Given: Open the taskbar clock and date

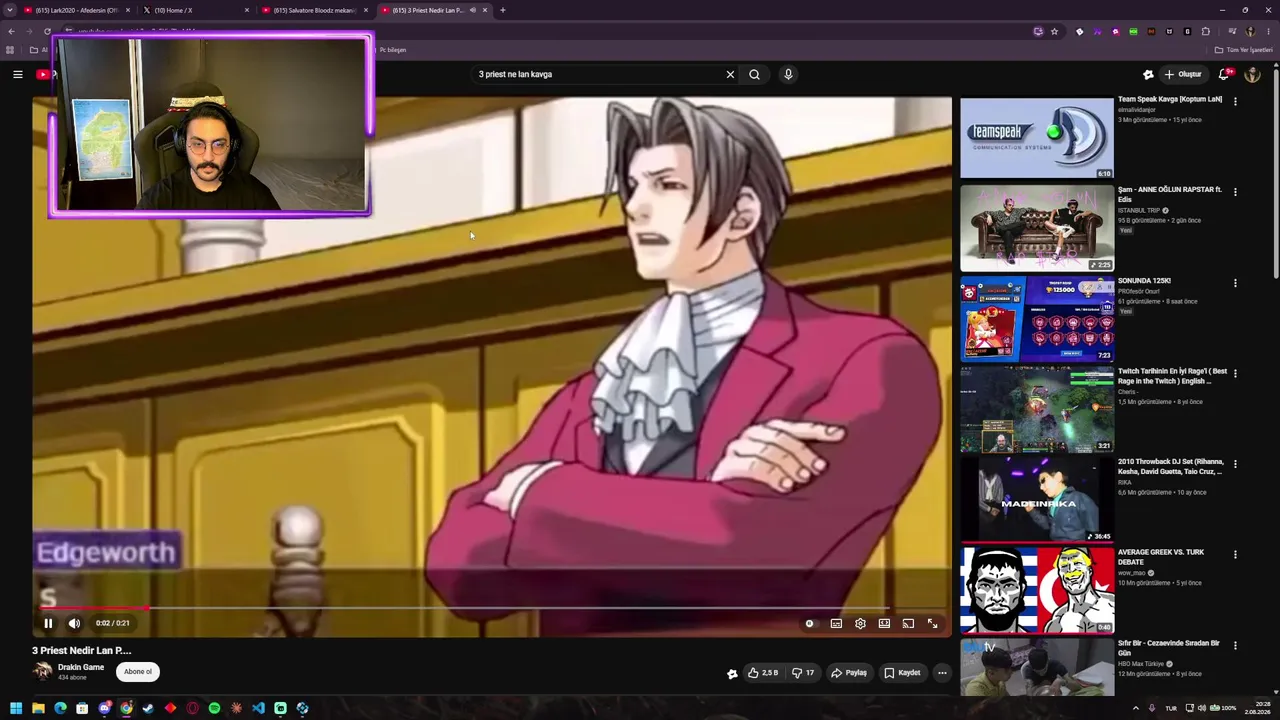Looking at the screenshot, I should 1258,708.
